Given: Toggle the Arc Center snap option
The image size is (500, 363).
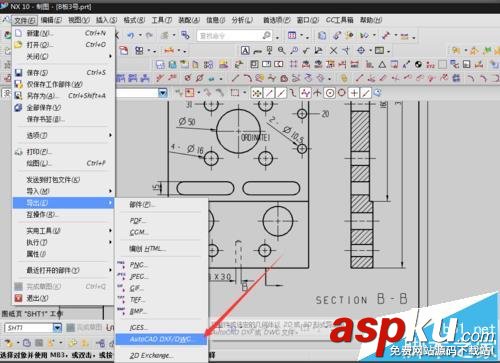Looking at the screenshot, I should [x=329, y=93].
